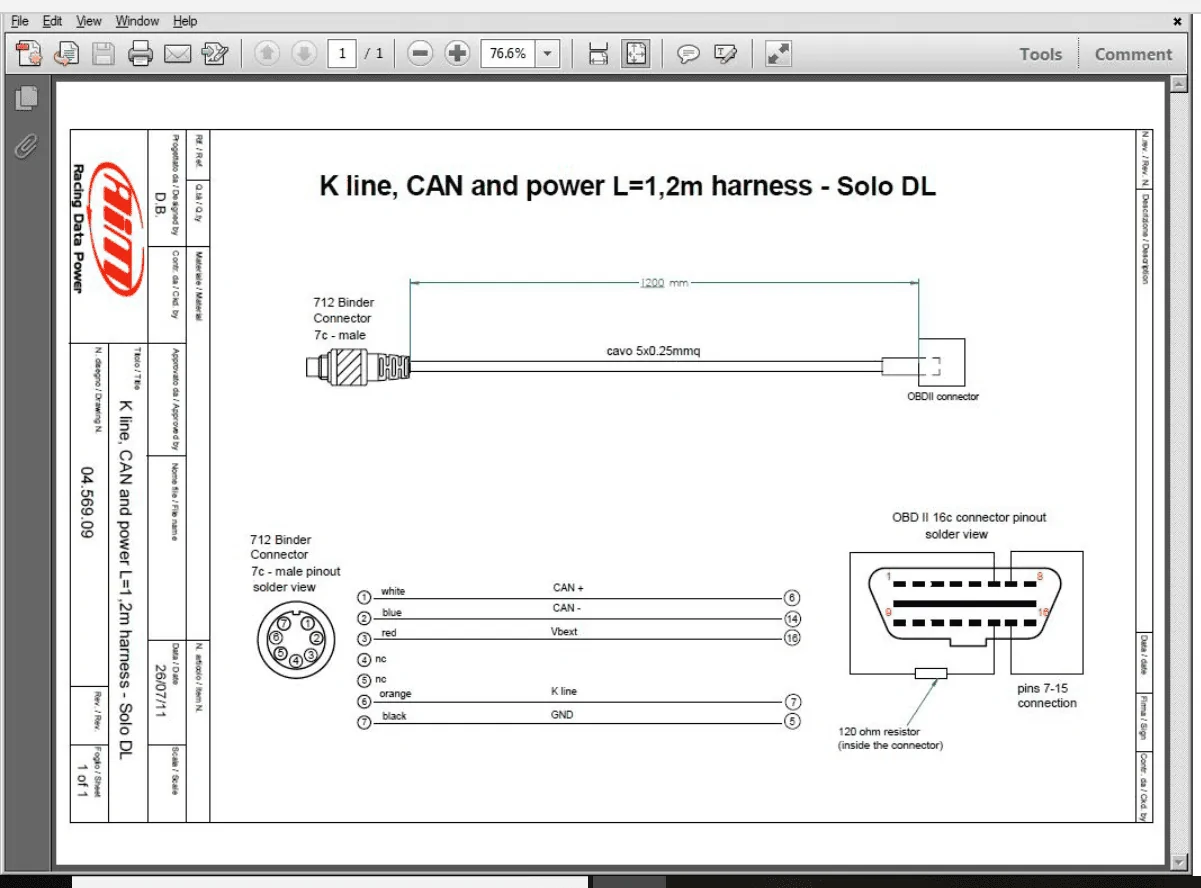
Task: Open the Comment pane
Action: pyautogui.click(x=1133, y=54)
